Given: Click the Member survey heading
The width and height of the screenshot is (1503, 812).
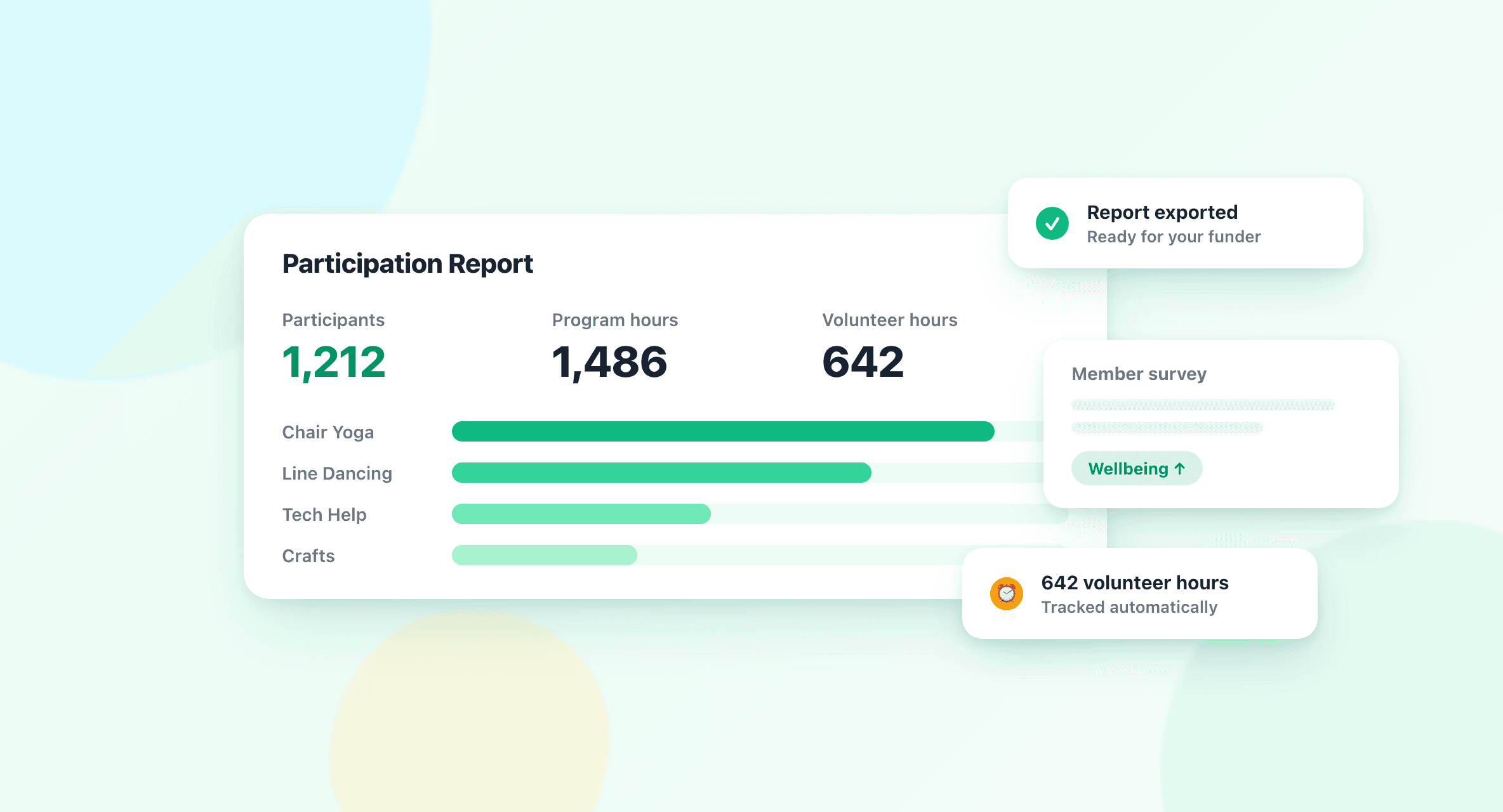Looking at the screenshot, I should (x=1139, y=374).
